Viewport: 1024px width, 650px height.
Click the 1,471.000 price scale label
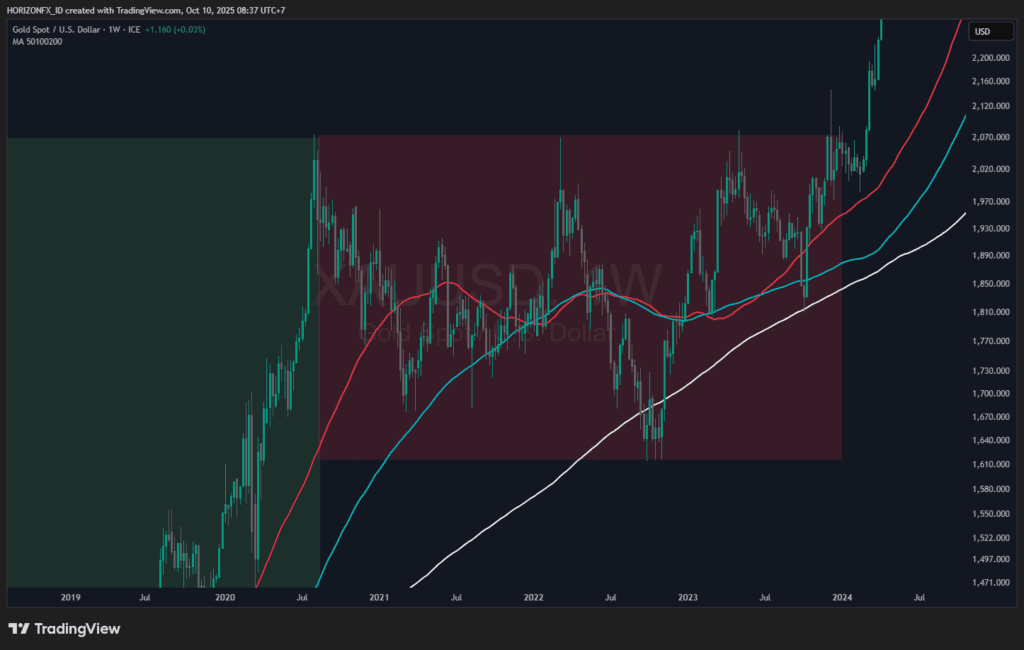[x=989, y=580]
